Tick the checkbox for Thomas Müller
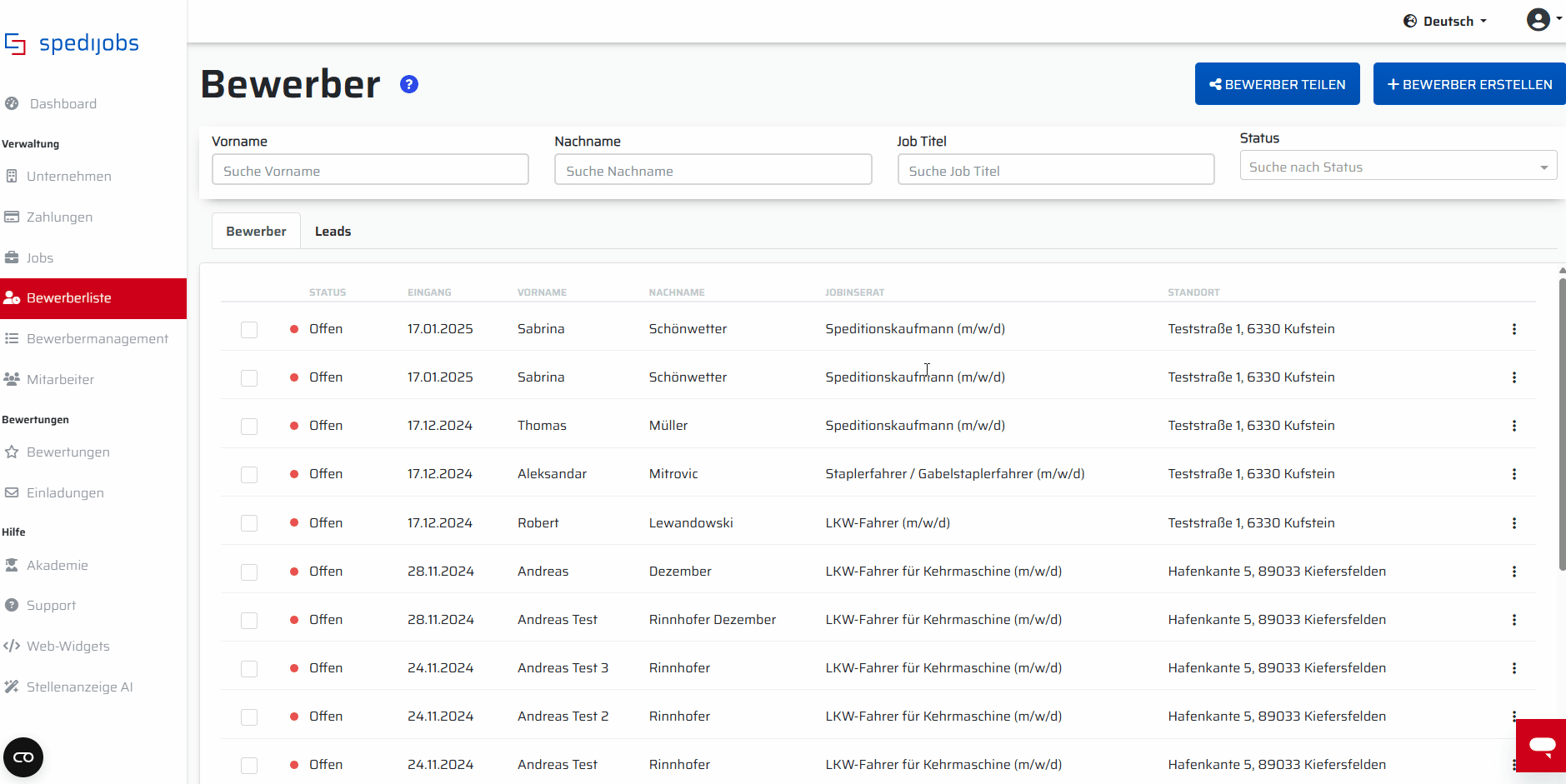The height and width of the screenshot is (784, 1566). point(249,427)
